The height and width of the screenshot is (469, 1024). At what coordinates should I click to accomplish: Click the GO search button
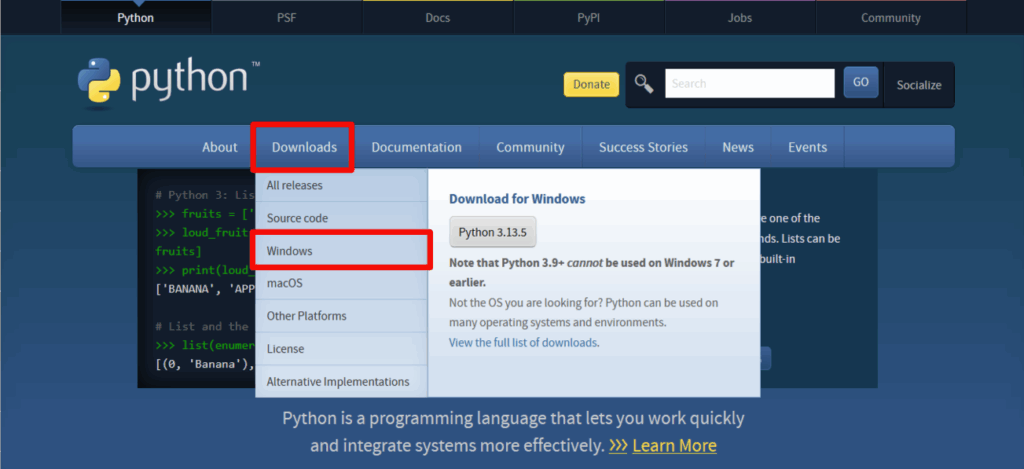pos(861,82)
